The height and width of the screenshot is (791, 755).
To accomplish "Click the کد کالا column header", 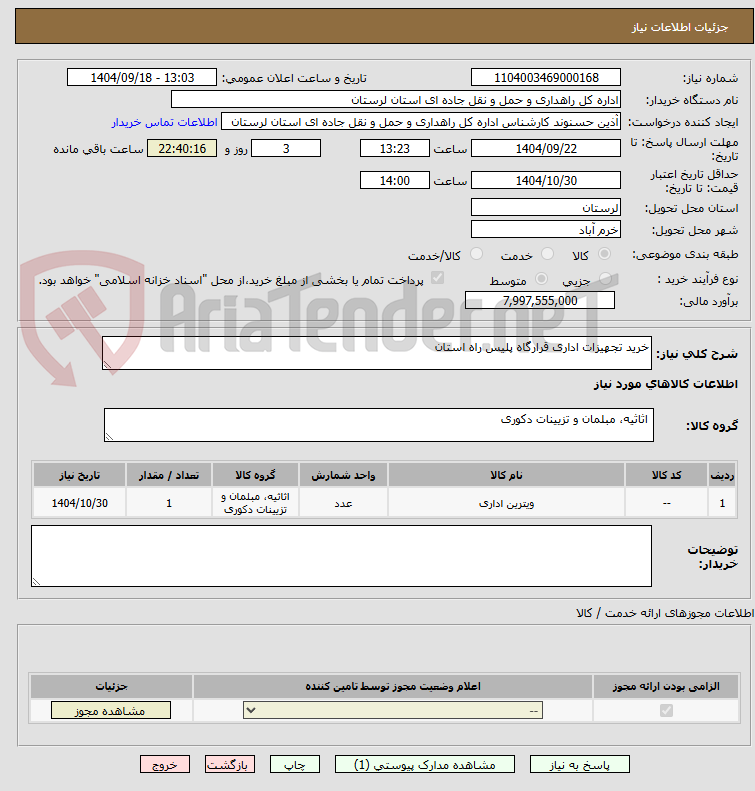I will point(666,475).
